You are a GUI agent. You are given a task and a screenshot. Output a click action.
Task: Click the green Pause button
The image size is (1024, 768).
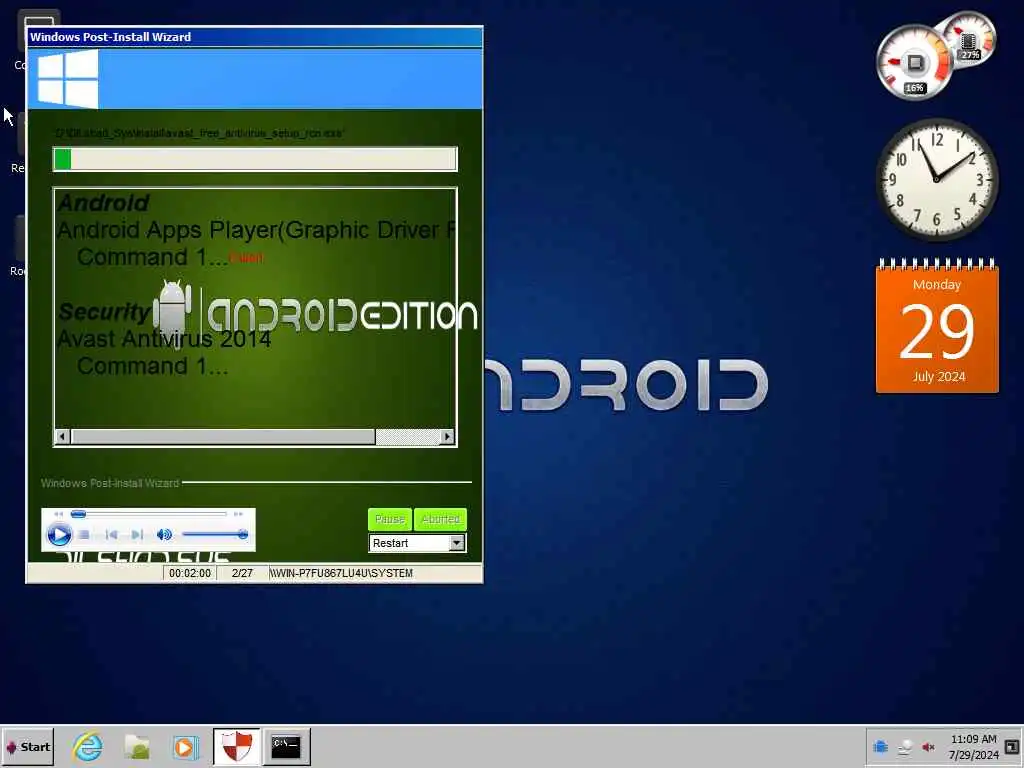390,519
